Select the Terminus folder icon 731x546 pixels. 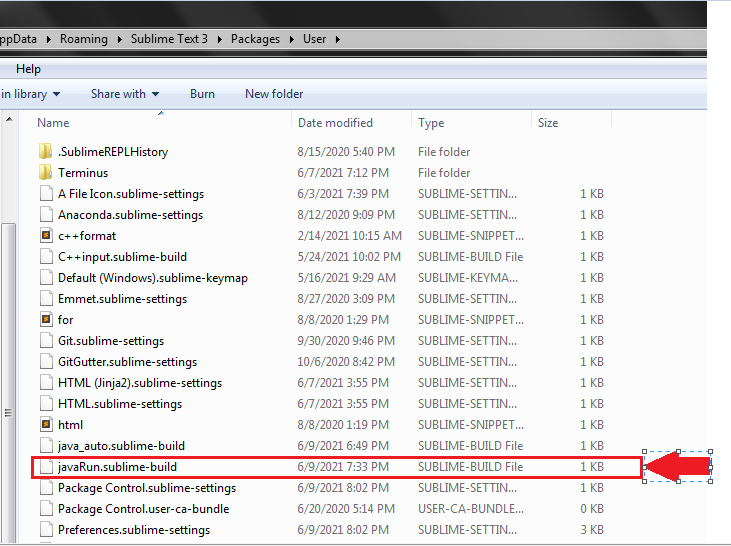(45, 173)
